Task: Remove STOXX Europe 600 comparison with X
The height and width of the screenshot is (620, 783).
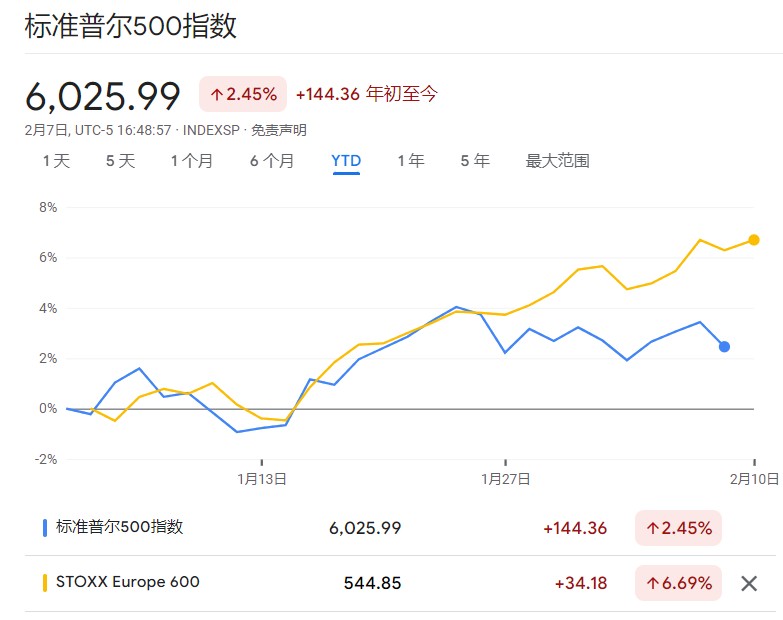Action: [749, 583]
